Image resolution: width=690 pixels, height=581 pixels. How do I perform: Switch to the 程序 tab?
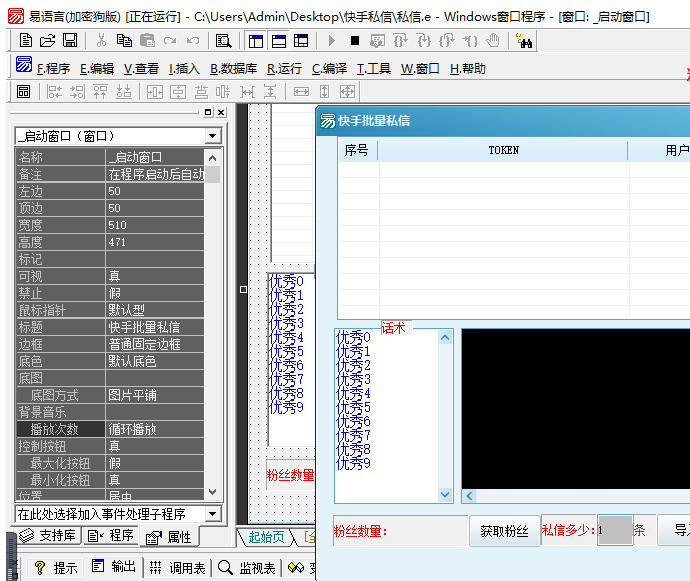[x=110, y=535]
